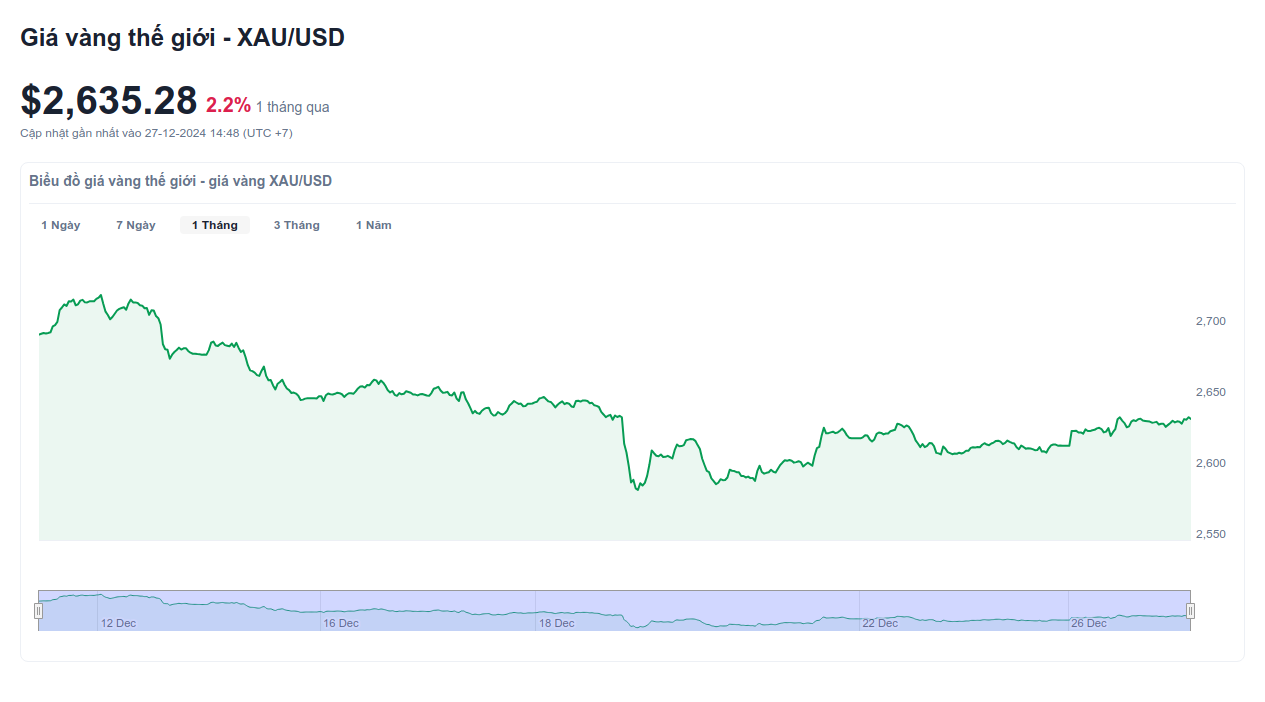
Task: Click the 2,650 y-axis label
Action: tap(1210, 392)
